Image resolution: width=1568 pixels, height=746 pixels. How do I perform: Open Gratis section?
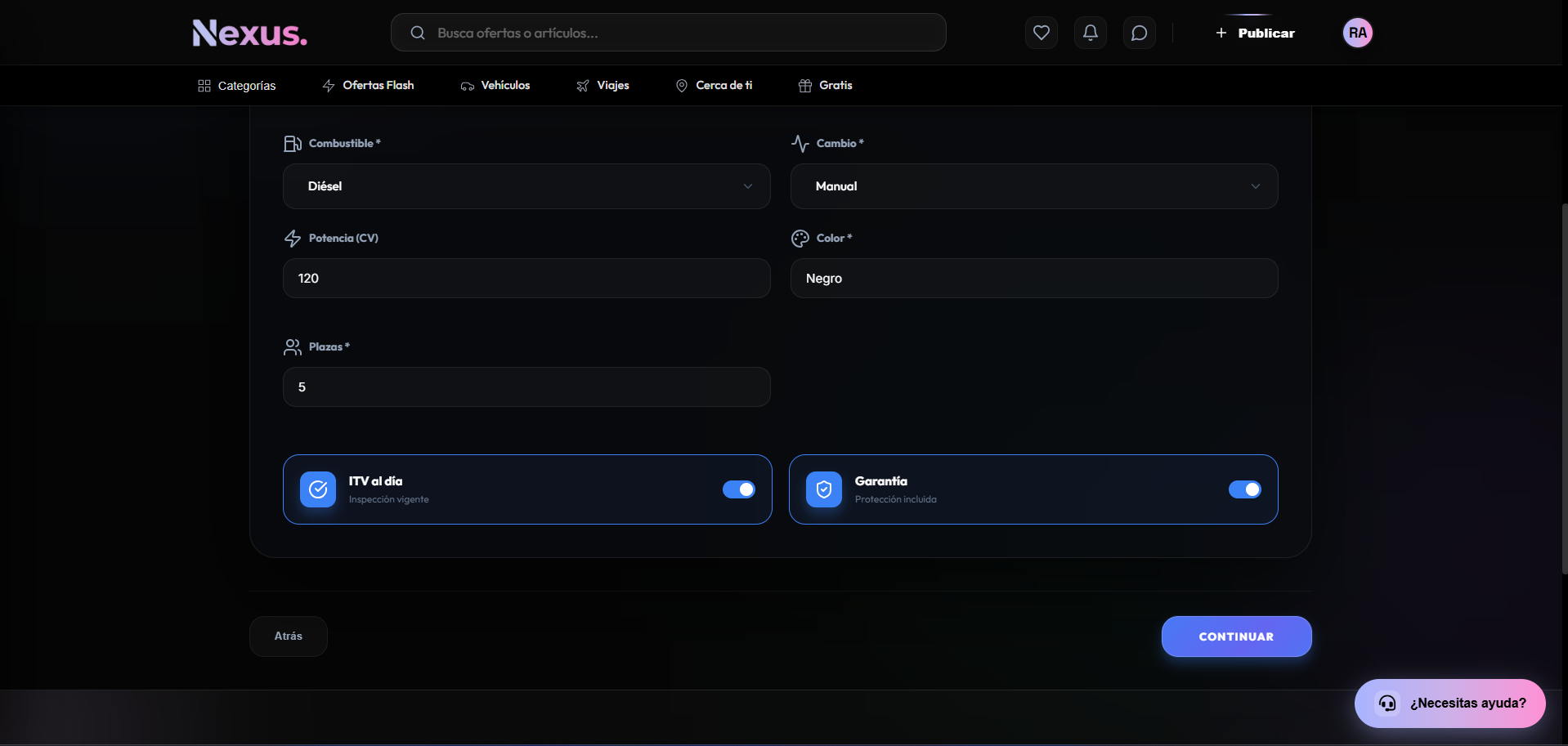pyautogui.click(x=826, y=86)
